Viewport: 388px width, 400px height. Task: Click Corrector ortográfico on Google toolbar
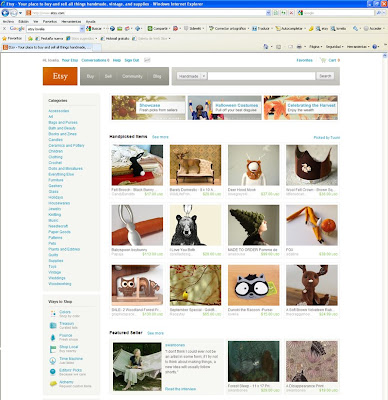click(228, 29)
